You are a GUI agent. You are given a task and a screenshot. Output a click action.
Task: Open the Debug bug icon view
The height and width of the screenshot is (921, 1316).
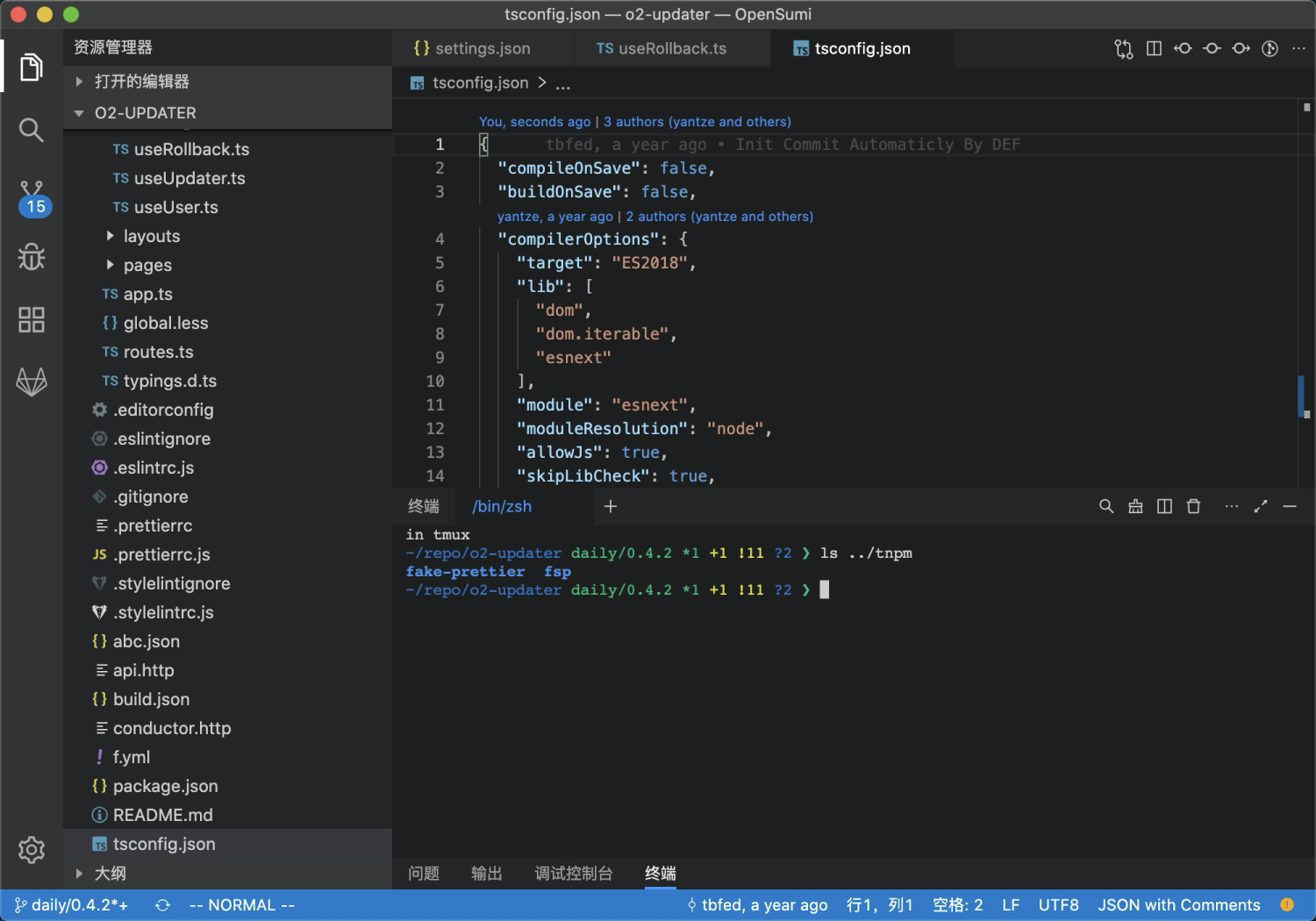click(x=32, y=256)
